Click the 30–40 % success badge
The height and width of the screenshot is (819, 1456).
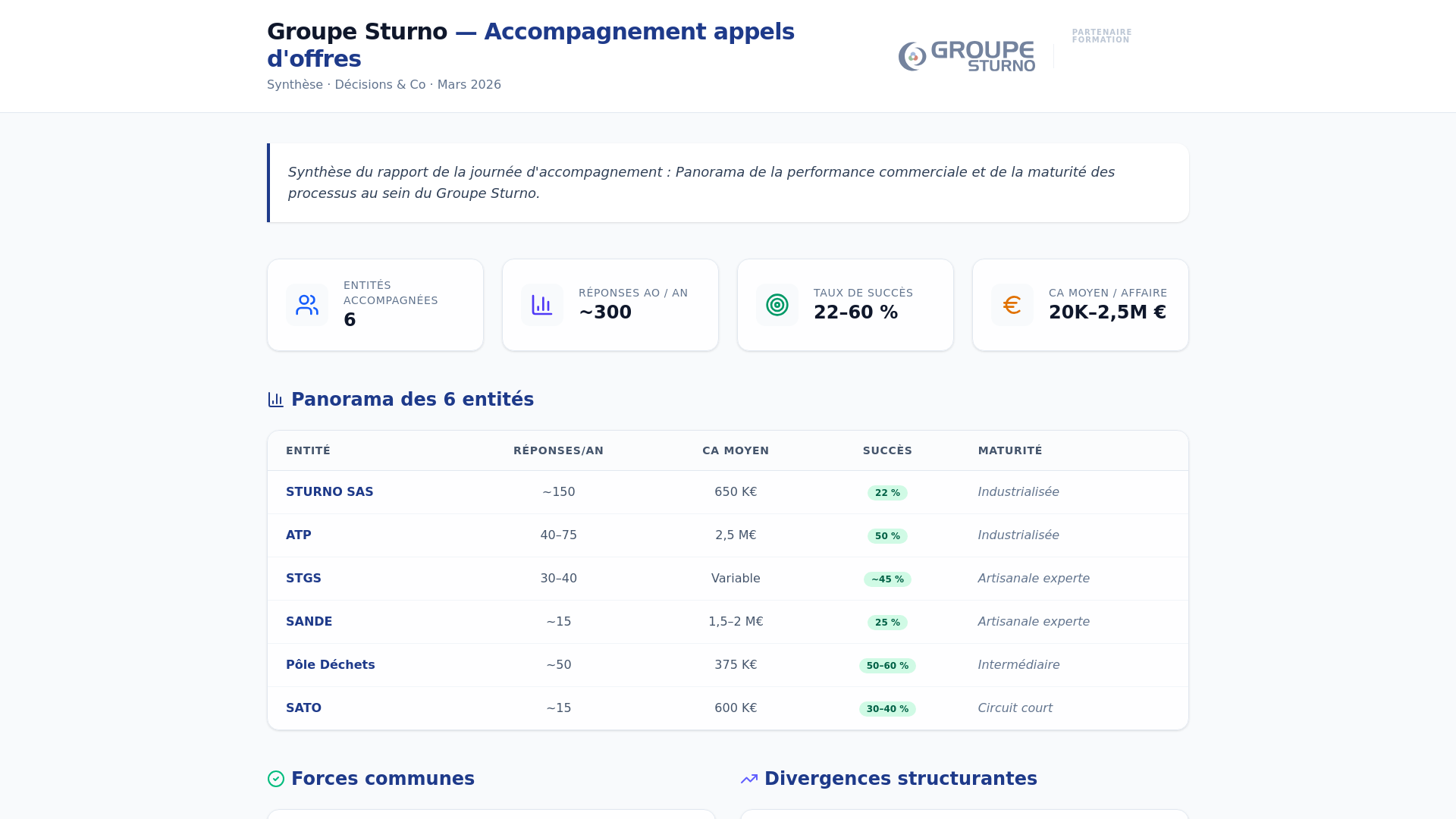pos(887,709)
